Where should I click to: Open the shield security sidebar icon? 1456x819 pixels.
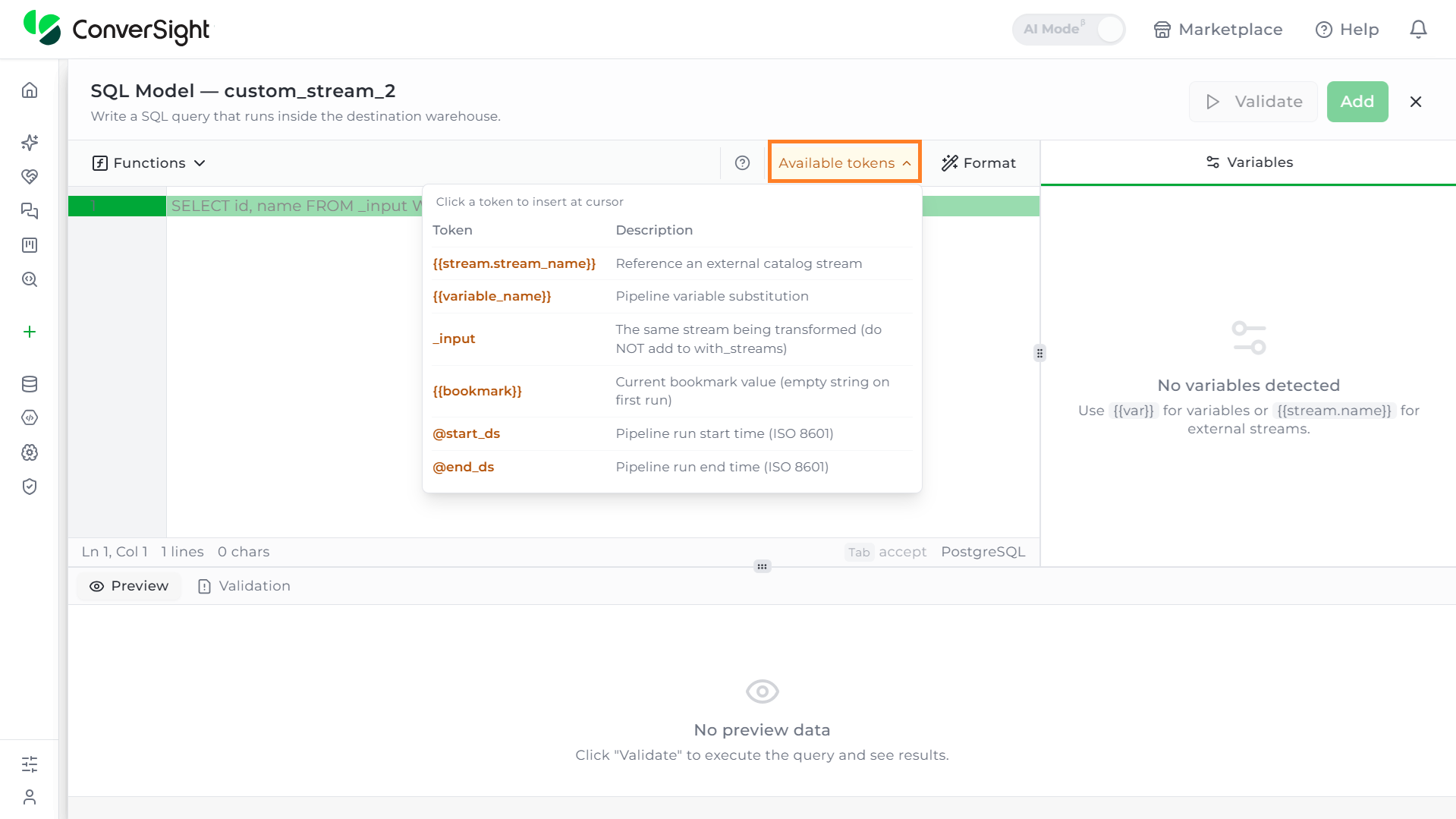point(30,487)
